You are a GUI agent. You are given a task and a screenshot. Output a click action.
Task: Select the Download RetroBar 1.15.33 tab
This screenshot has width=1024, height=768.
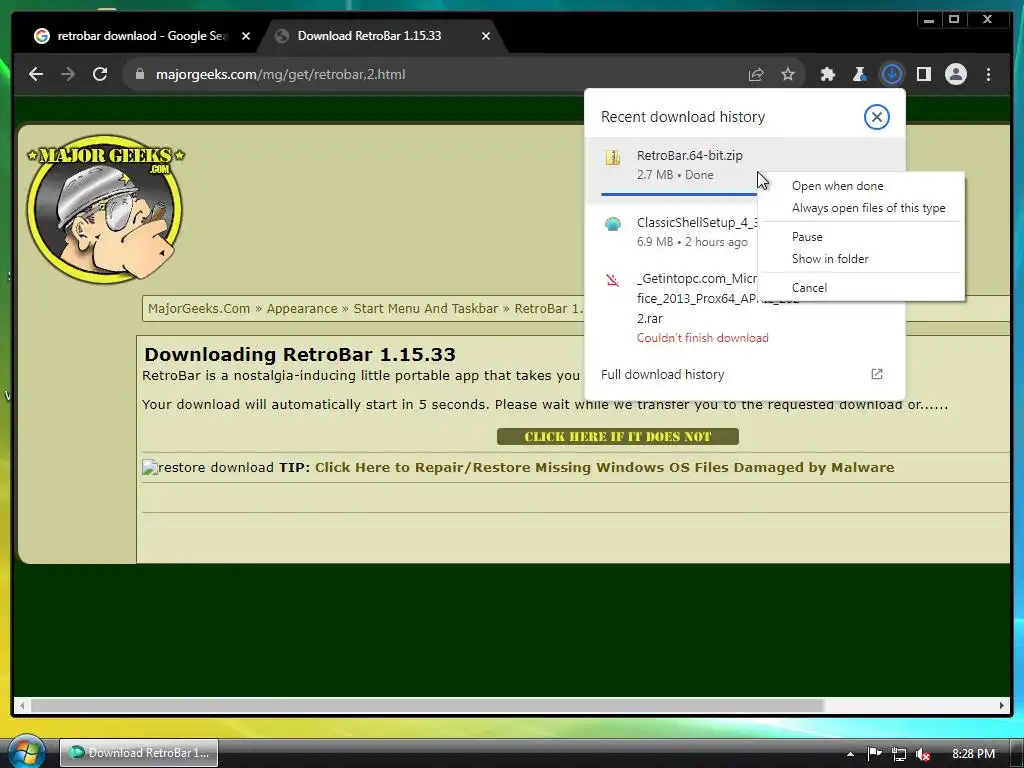(369, 36)
